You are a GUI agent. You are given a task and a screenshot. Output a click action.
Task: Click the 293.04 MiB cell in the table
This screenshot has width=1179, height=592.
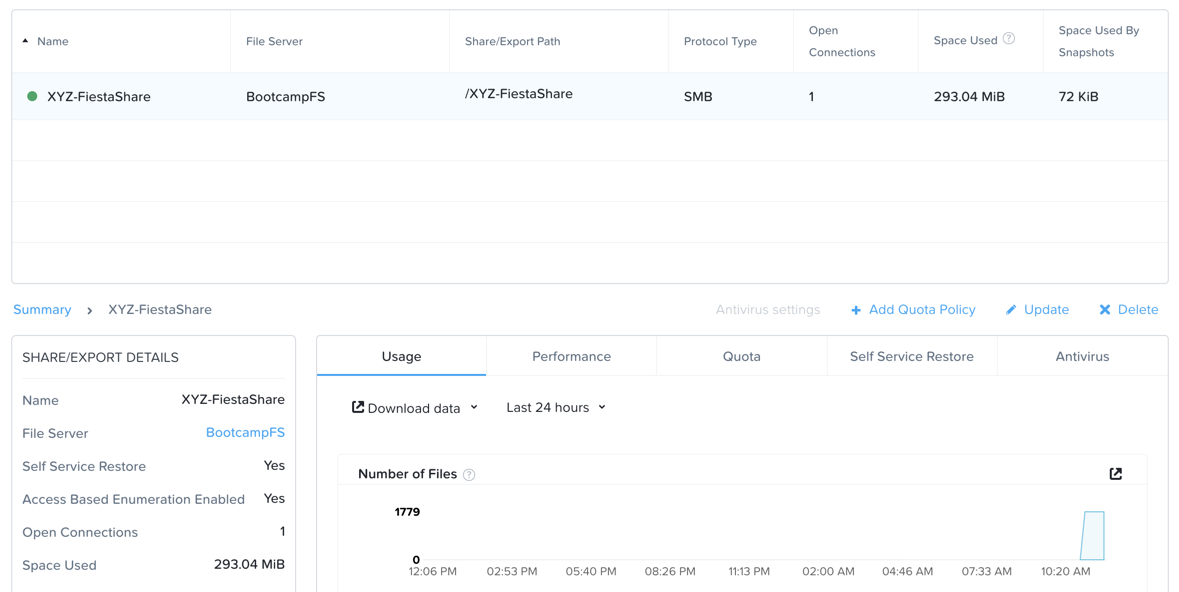(969, 96)
